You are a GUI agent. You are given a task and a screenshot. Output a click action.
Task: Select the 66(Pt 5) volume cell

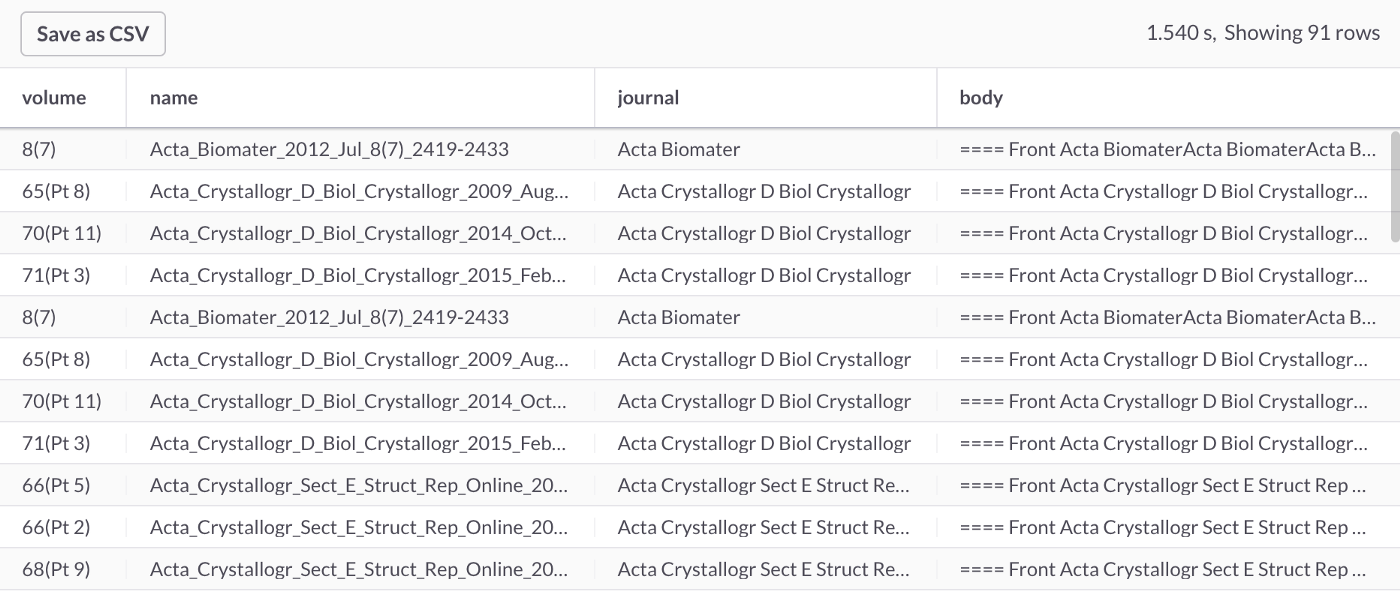point(56,486)
